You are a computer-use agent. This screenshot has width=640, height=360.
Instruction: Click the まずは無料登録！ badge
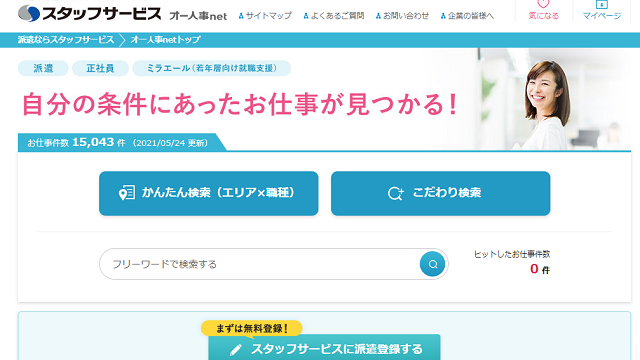251,328
